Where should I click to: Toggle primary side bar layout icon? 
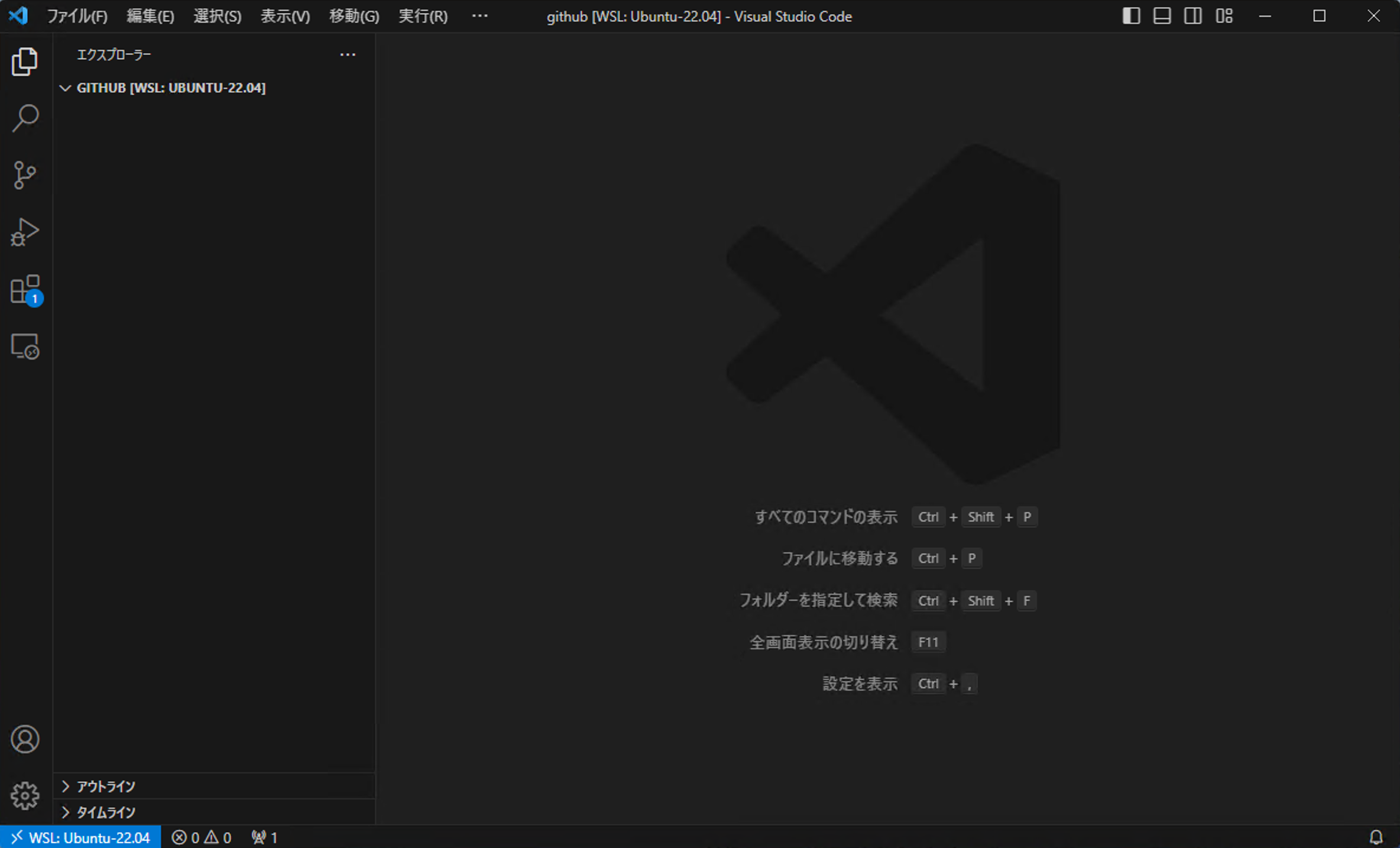point(1131,16)
